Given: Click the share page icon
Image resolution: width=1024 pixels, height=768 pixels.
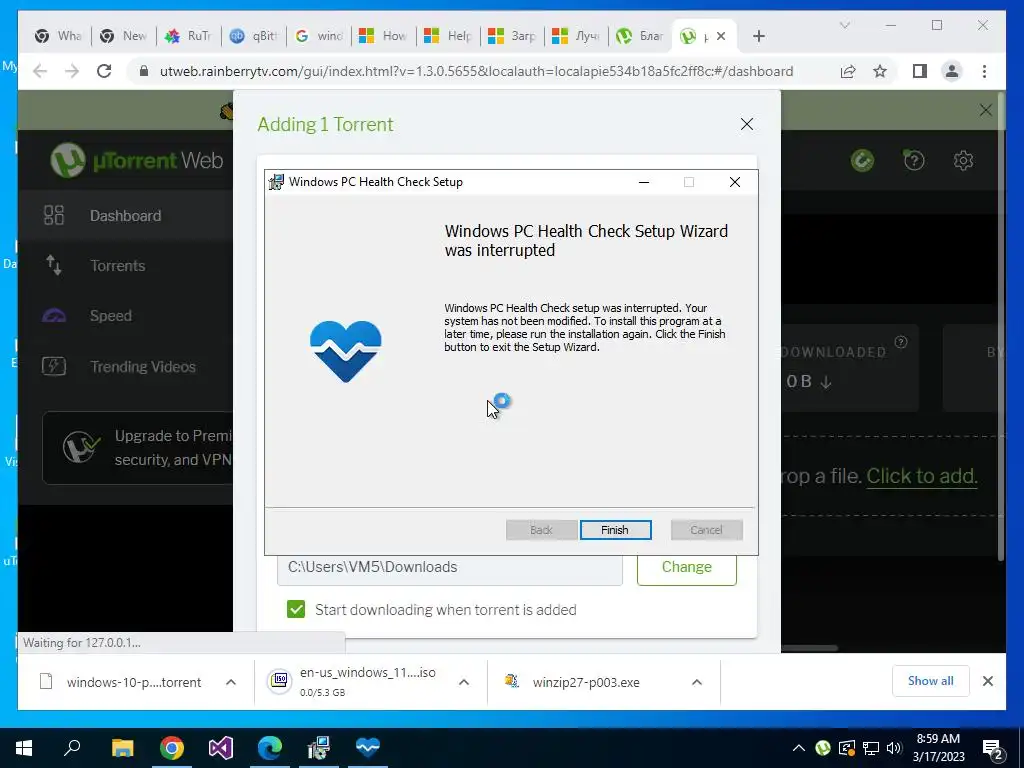Looking at the screenshot, I should click(x=848, y=71).
